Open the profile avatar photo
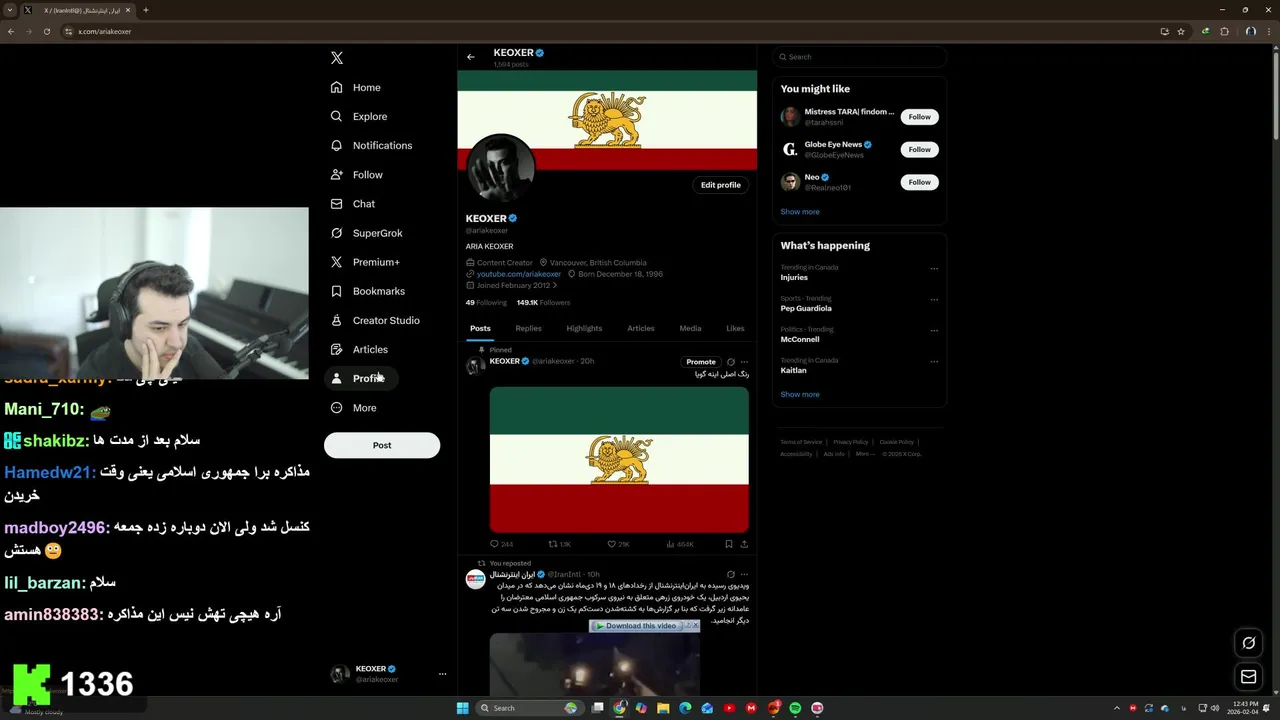This screenshot has width=1280, height=720. (501, 168)
